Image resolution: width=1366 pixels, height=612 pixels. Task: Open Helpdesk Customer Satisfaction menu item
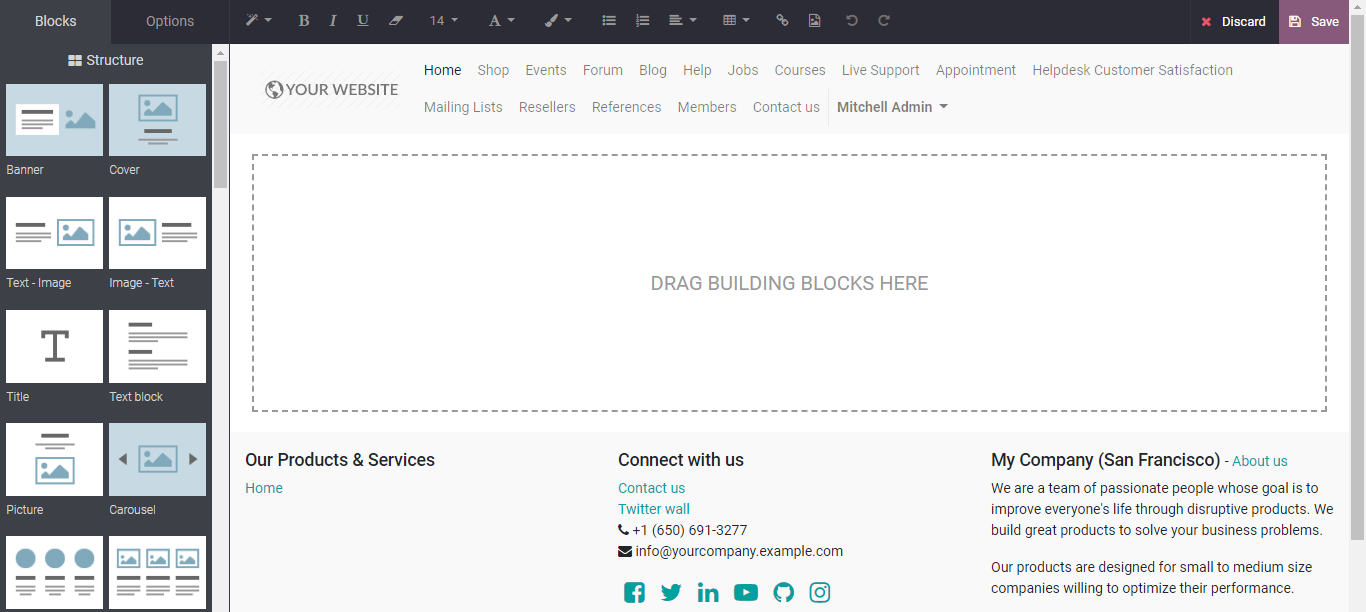coord(1133,70)
